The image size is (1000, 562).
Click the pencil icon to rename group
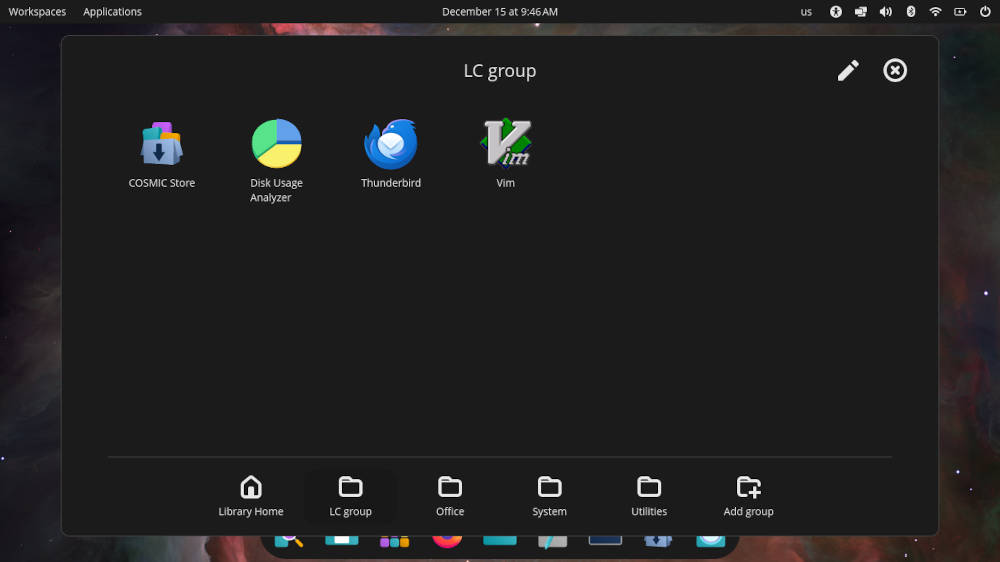(848, 70)
